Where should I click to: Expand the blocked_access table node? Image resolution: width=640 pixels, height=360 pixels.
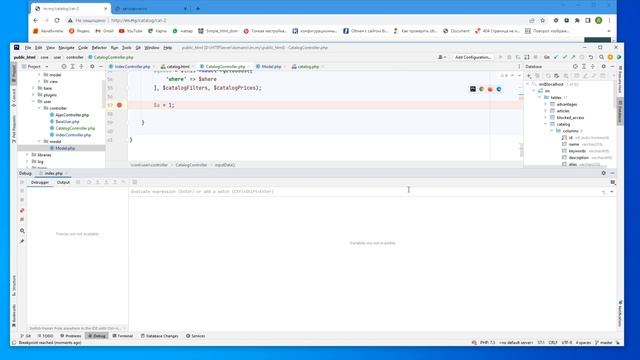click(x=546, y=118)
